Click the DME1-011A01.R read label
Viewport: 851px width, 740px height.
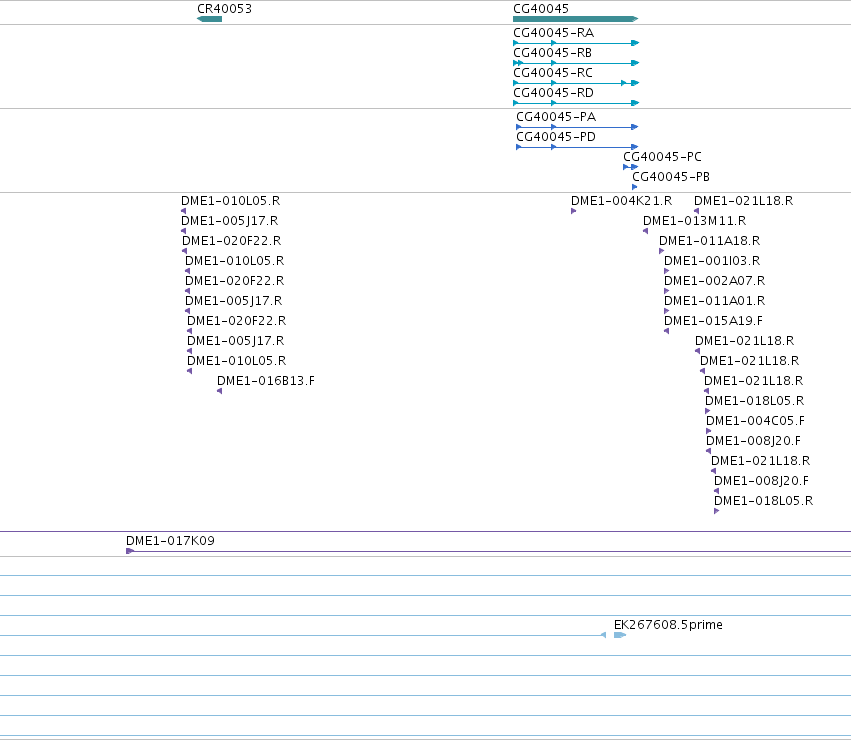[714, 301]
